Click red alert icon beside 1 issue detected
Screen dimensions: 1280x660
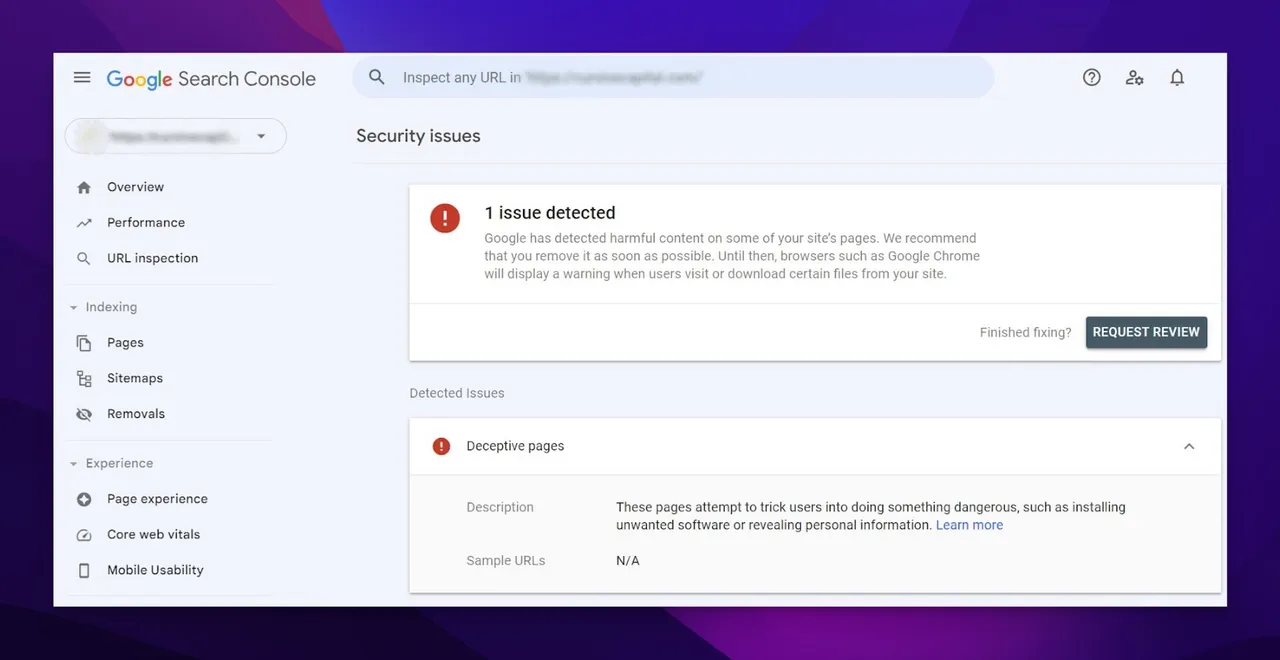point(445,218)
